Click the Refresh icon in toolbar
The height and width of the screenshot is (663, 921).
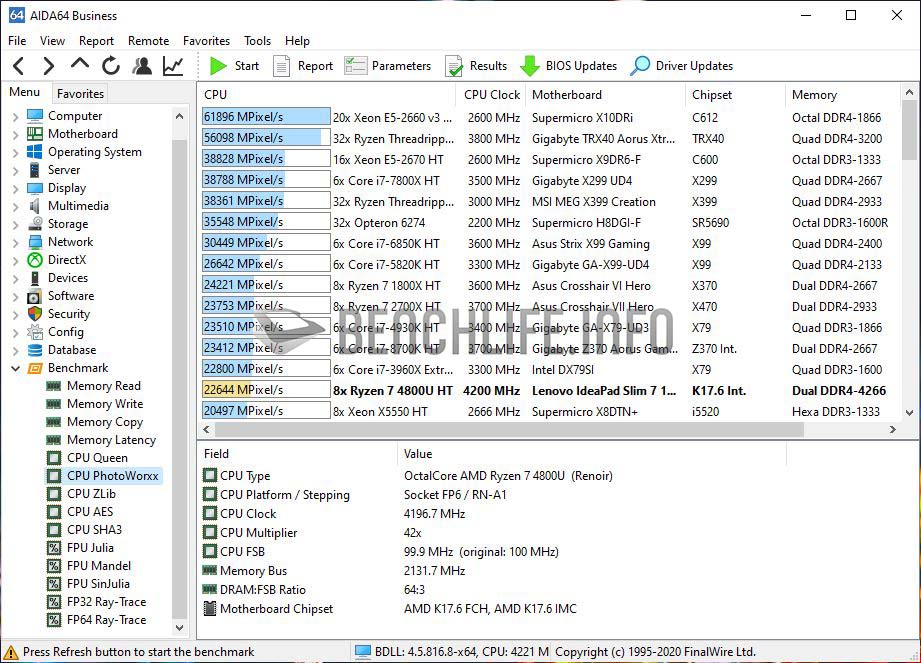pyautogui.click(x=111, y=66)
